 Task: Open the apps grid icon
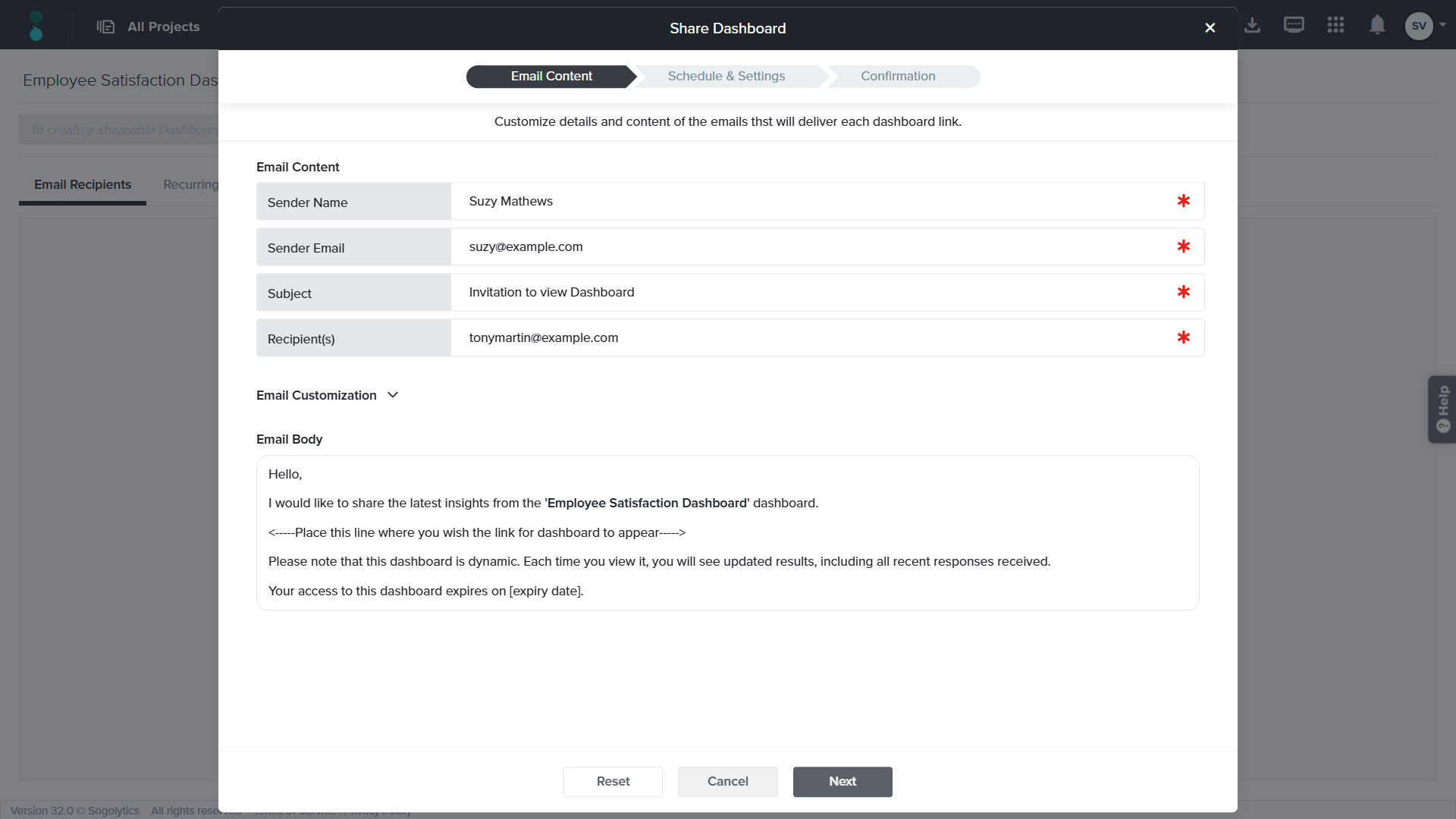(x=1335, y=25)
